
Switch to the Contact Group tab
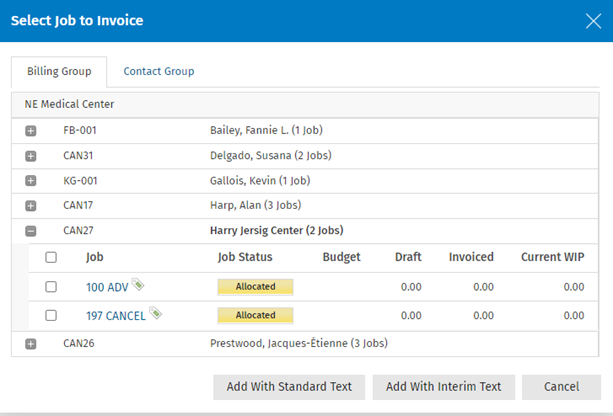[x=159, y=71]
